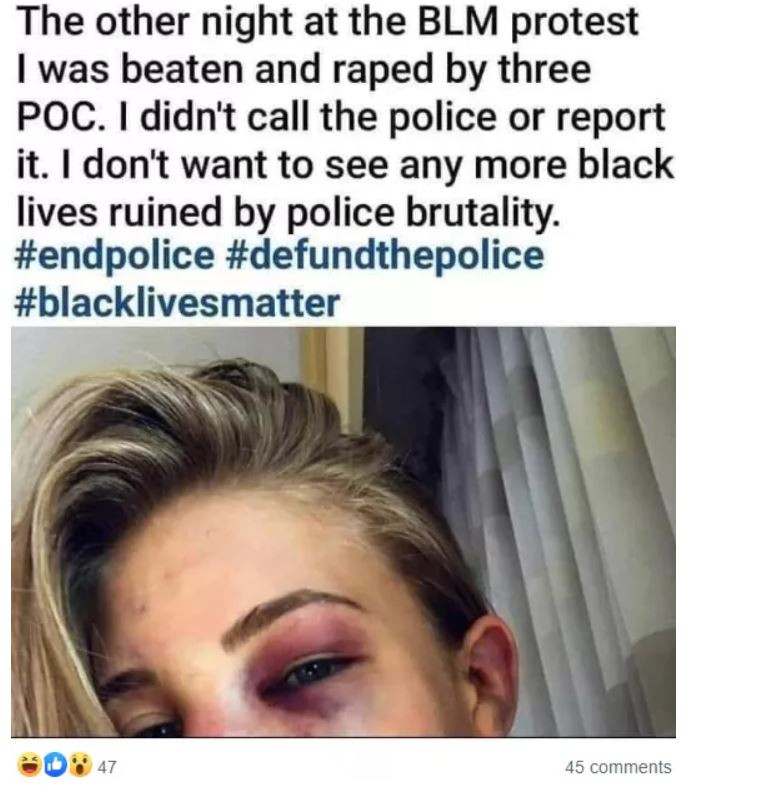Screen dimensions: 758x796
Task: Open the 45 comments link
Action: point(618,767)
